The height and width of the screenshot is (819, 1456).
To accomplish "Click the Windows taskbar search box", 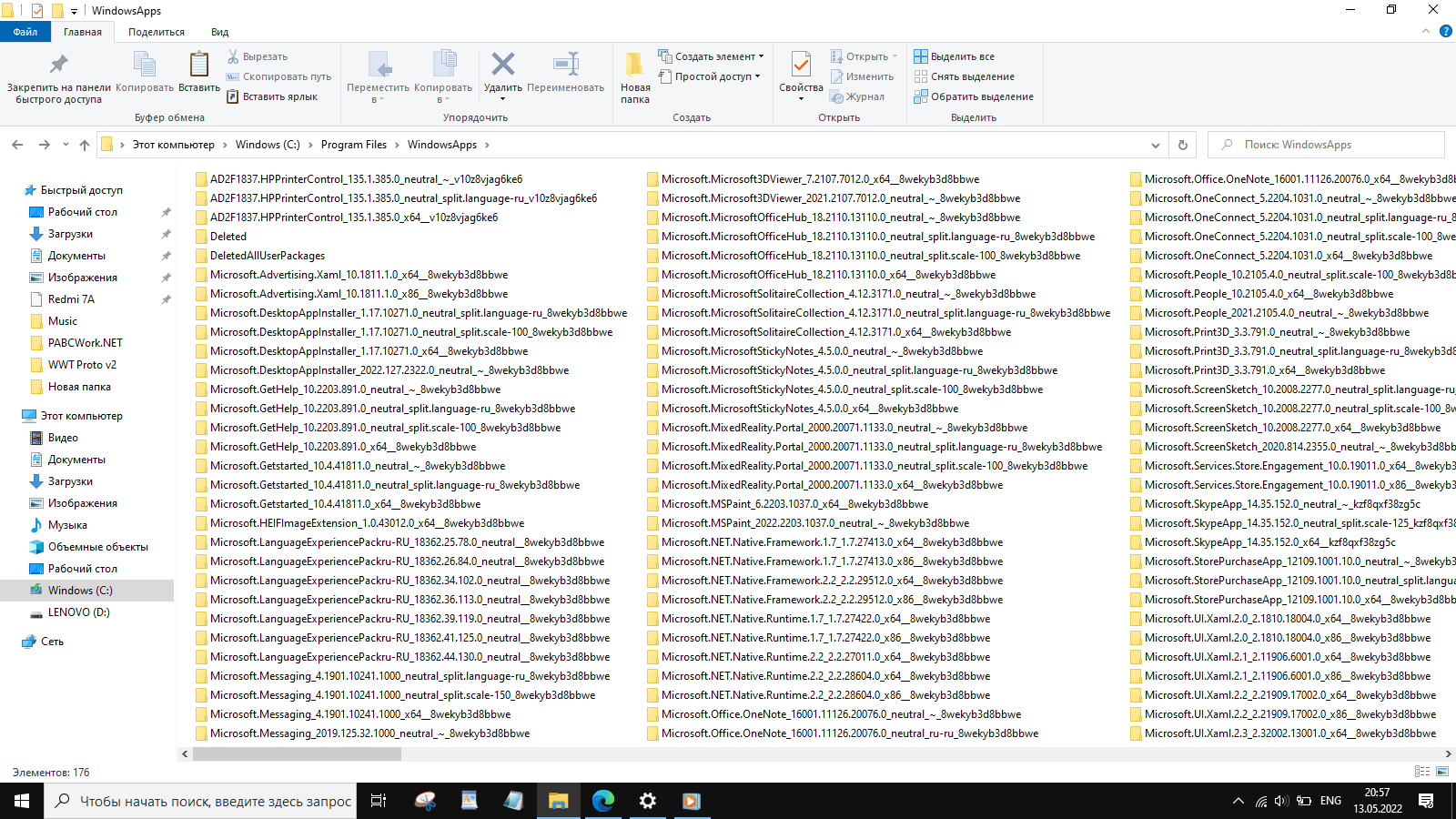I will tap(202, 801).
